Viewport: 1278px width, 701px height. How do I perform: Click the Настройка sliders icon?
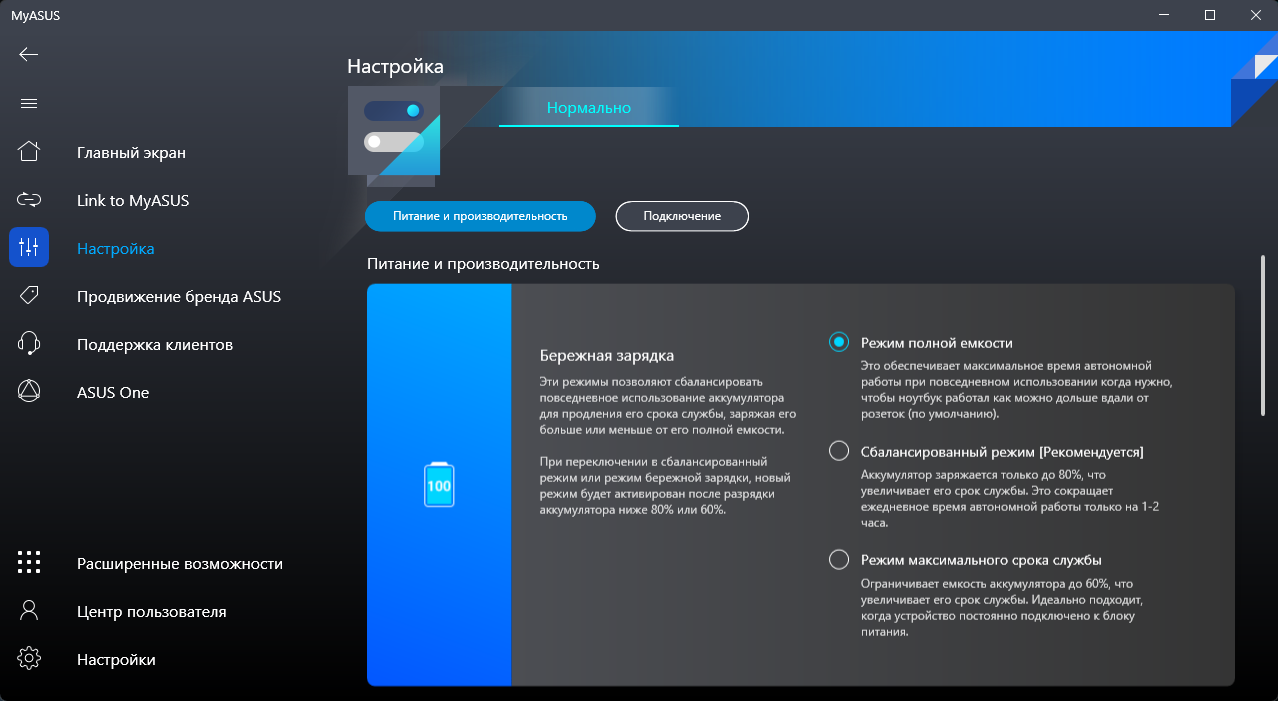pos(29,247)
